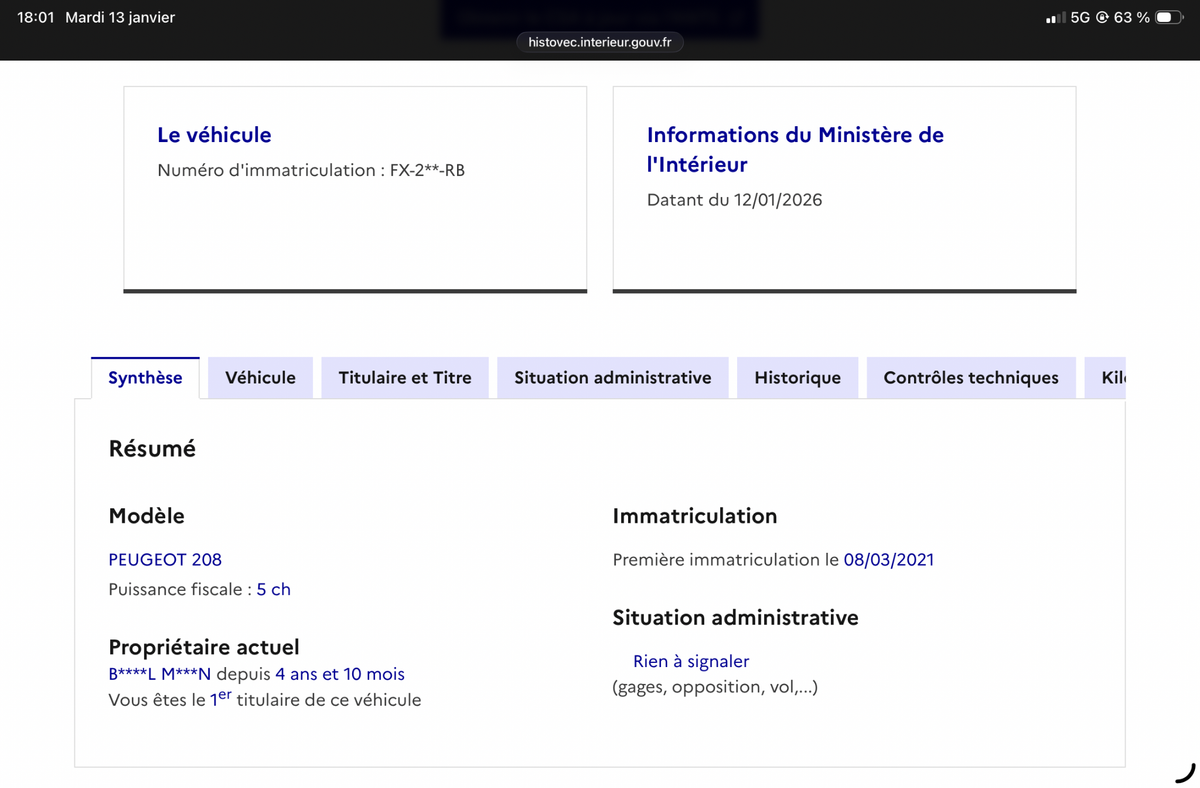This screenshot has width=1200, height=788.
Task: Tap the battery icon in status bar
Action: point(1169,18)
